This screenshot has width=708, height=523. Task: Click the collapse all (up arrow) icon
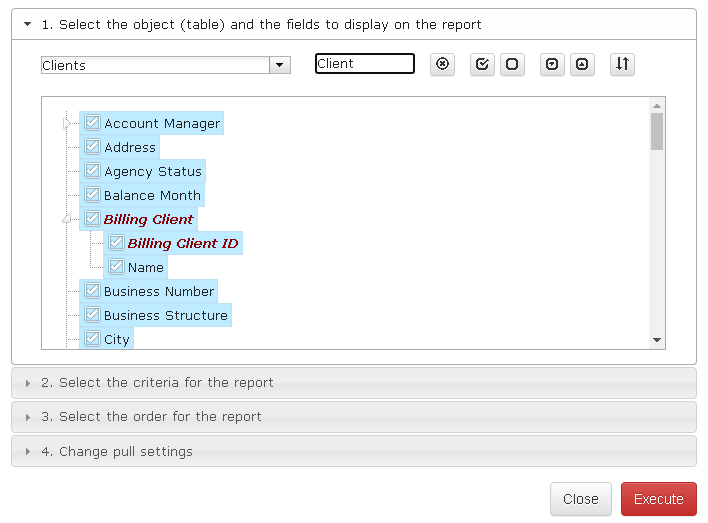pos(582,64)
